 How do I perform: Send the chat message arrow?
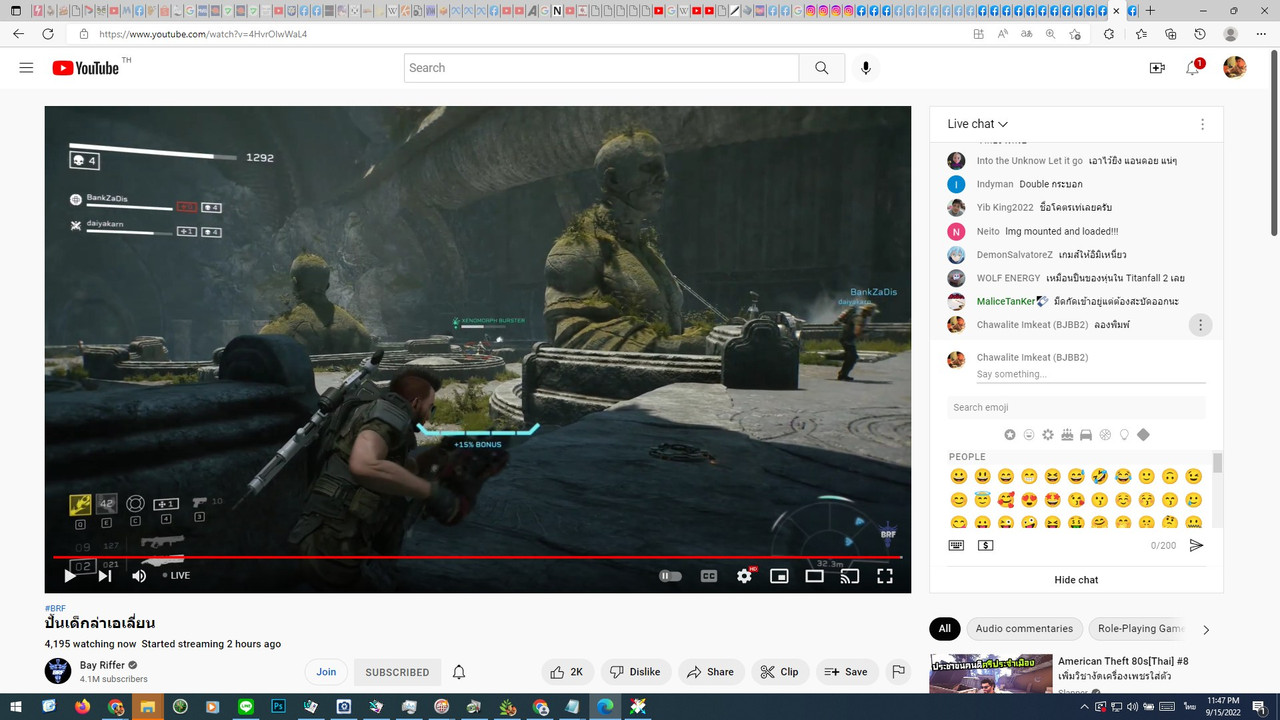1196,545
